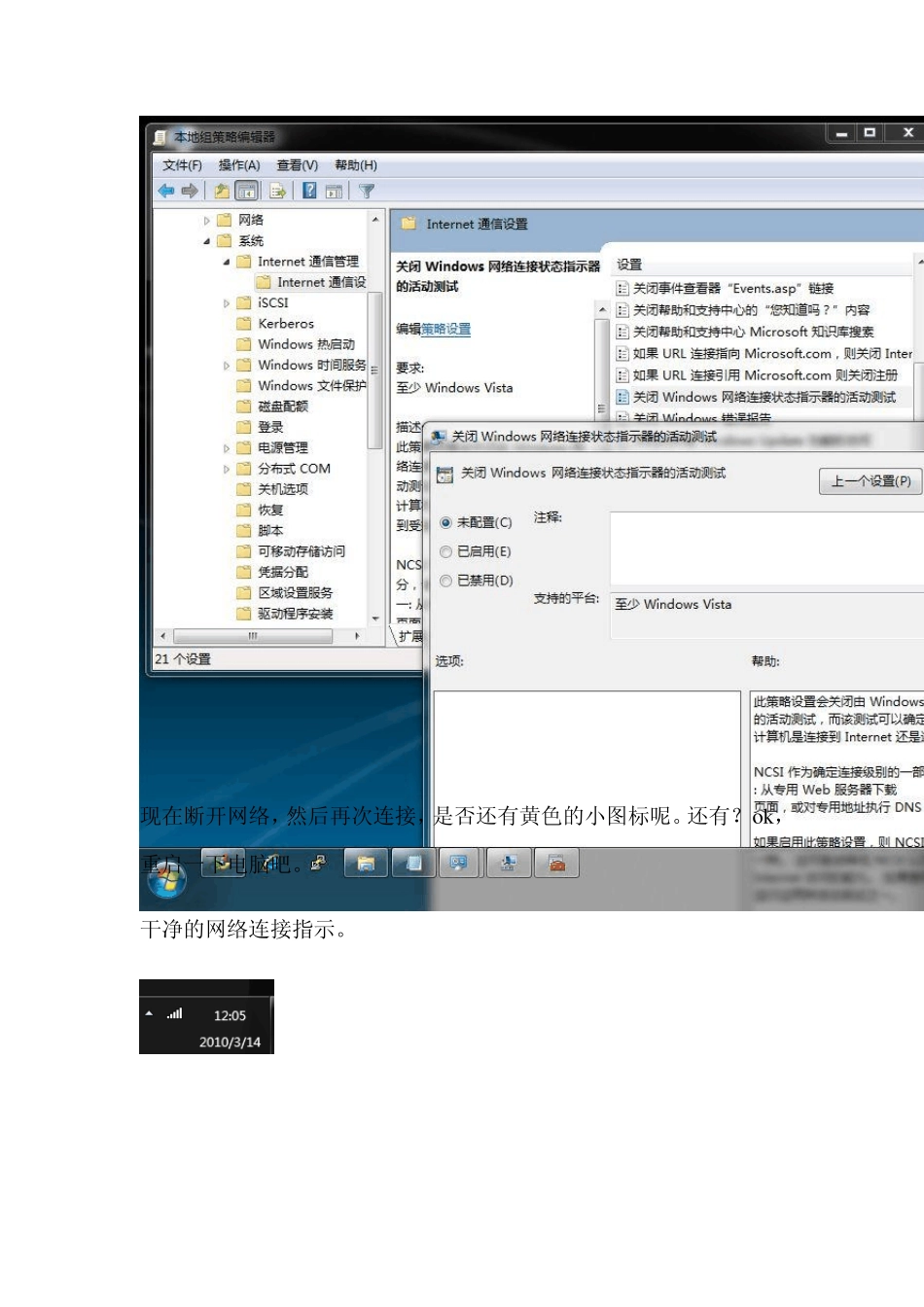Expand the 电源管理 tree node
This screenshot has height=1307, width=924.
point(227,448)
